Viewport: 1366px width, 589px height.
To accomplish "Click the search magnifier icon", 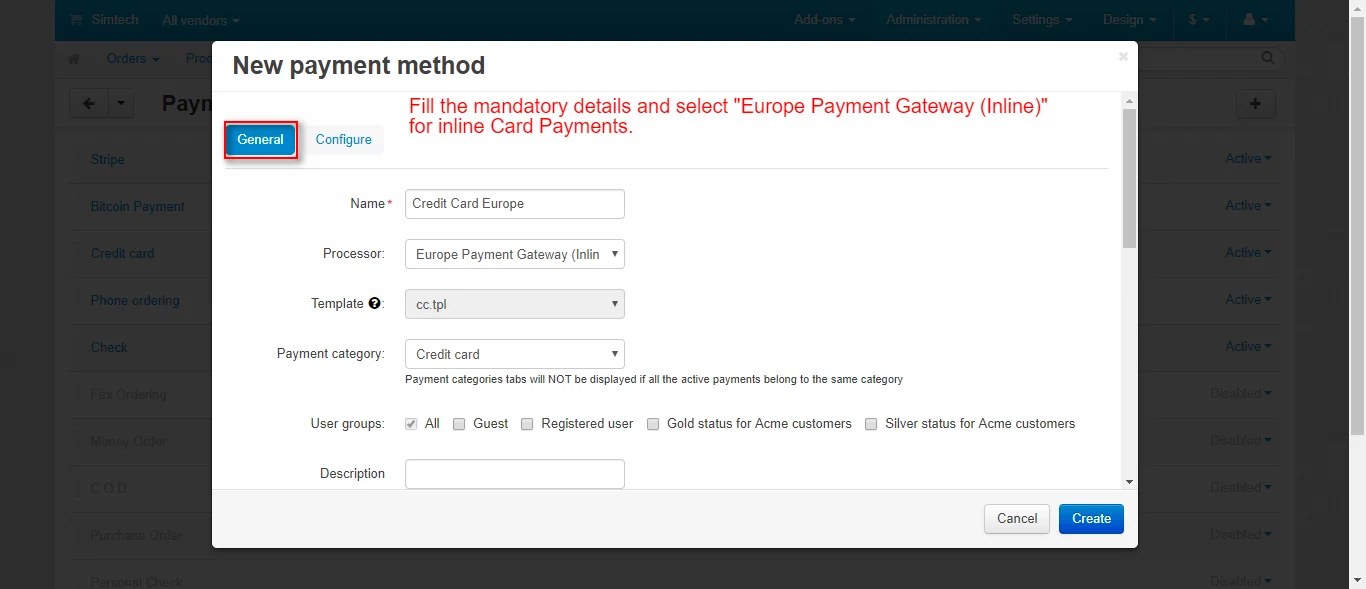I will (x=1268, y=58).
